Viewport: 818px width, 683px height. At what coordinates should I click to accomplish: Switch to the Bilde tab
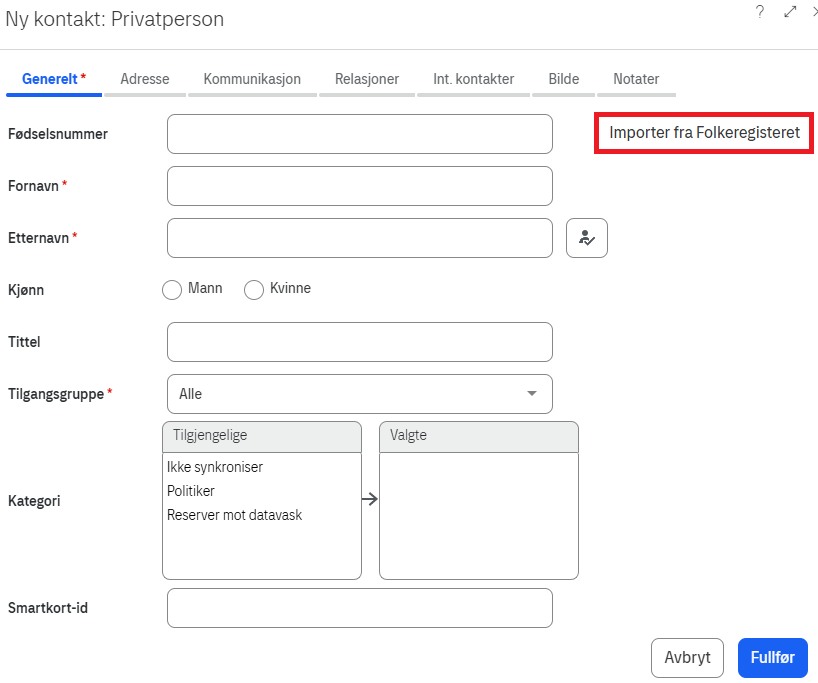[564, 79]
